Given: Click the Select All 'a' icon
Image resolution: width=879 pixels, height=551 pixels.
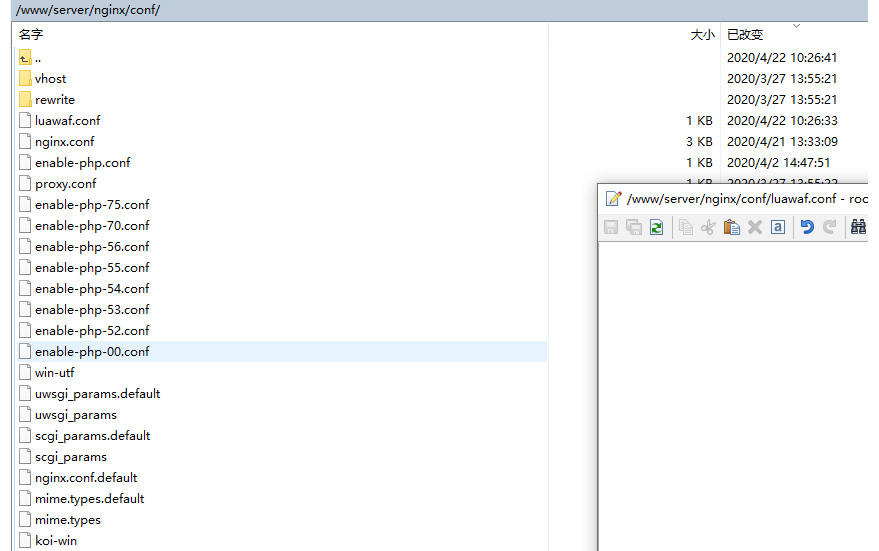Looking at the screenshot, I should tap(778, 227).
